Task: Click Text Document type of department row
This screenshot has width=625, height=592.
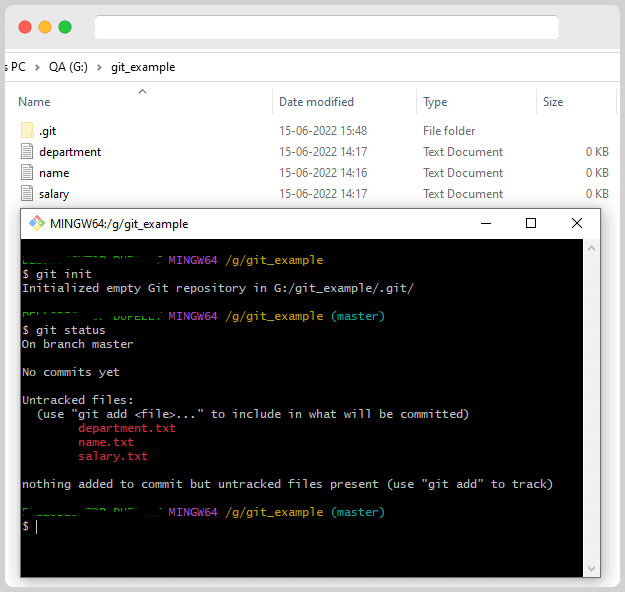Action: pos(463,152)
